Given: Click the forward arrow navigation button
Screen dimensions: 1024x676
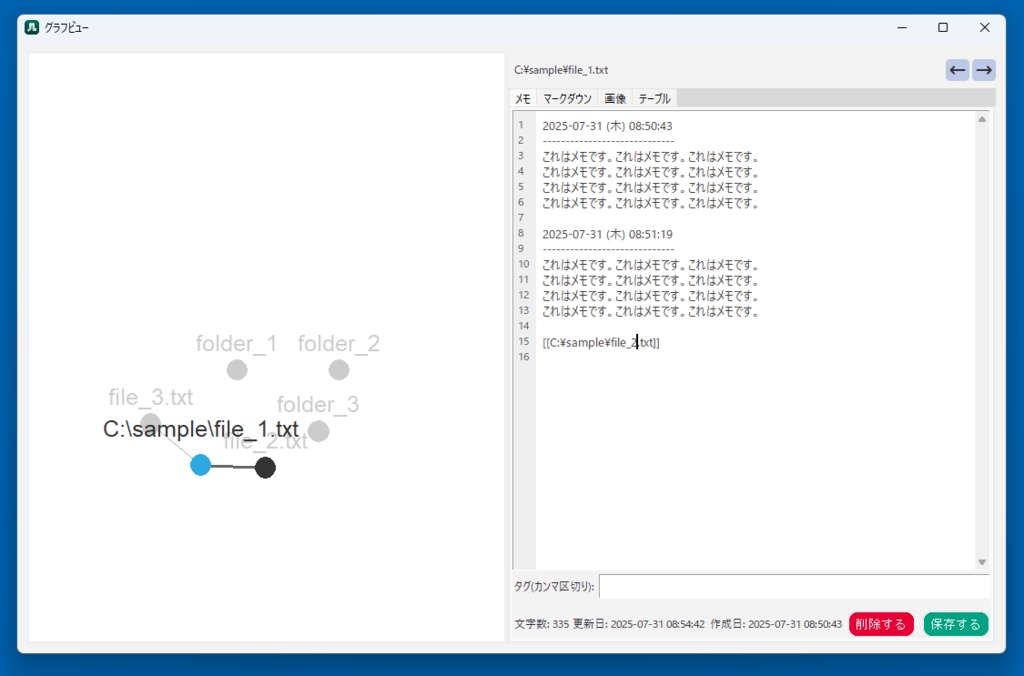Looking at the screenshot, I should pos(984,70).
